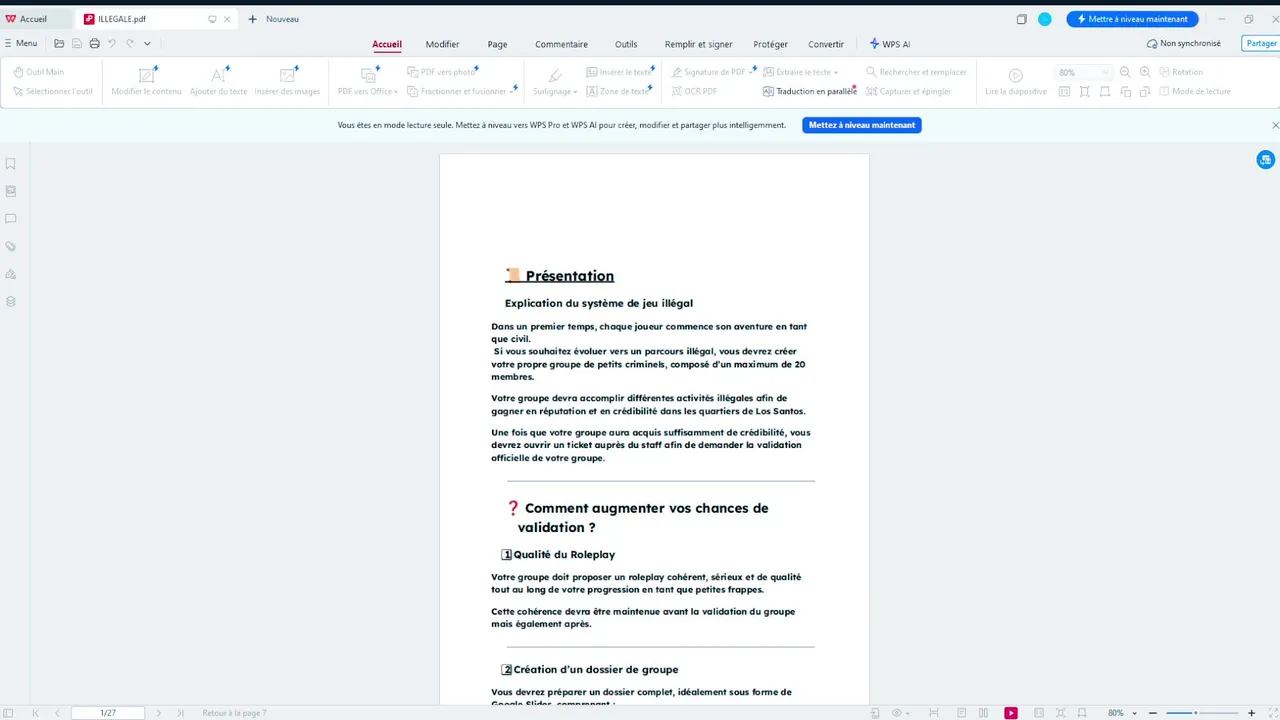1280x720 pixels.
Task: Open the attachments panel in left sidebar
Action: pos(11,246)
